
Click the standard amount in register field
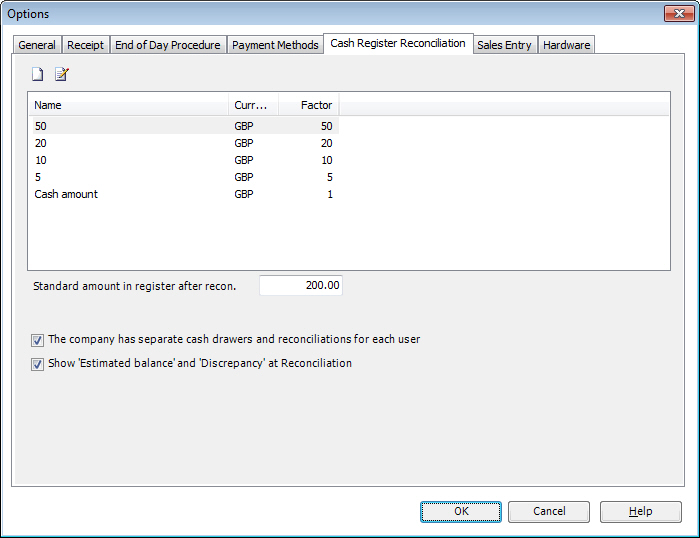point(301,286)
